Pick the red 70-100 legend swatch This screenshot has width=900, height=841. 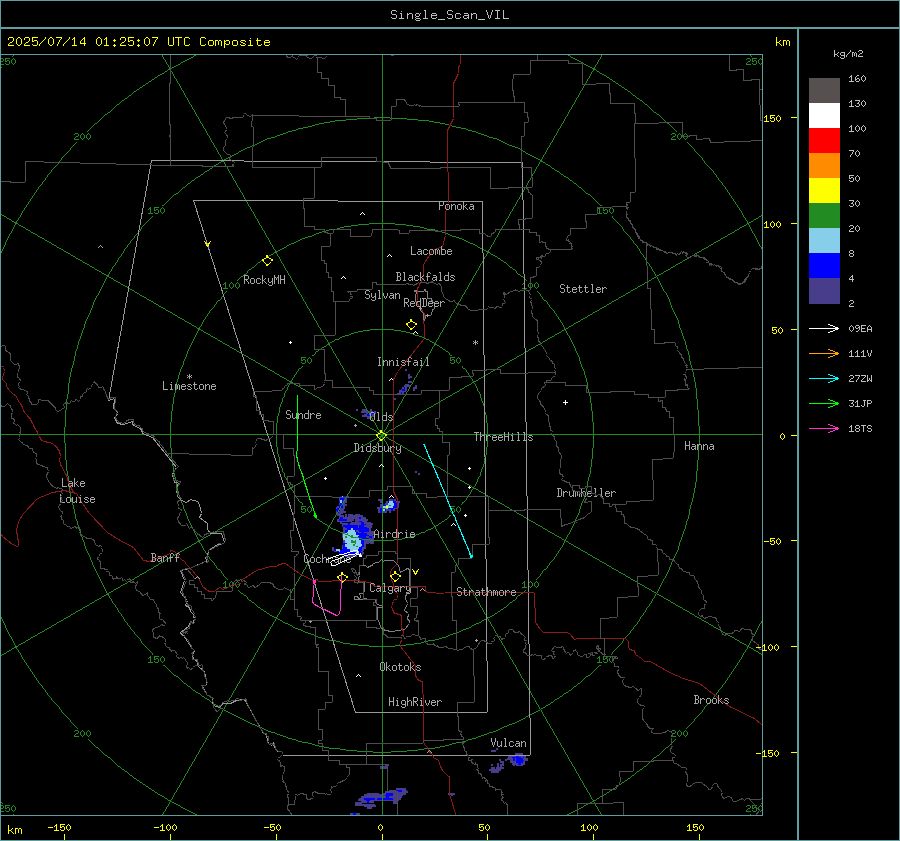(x=824, y=141)
